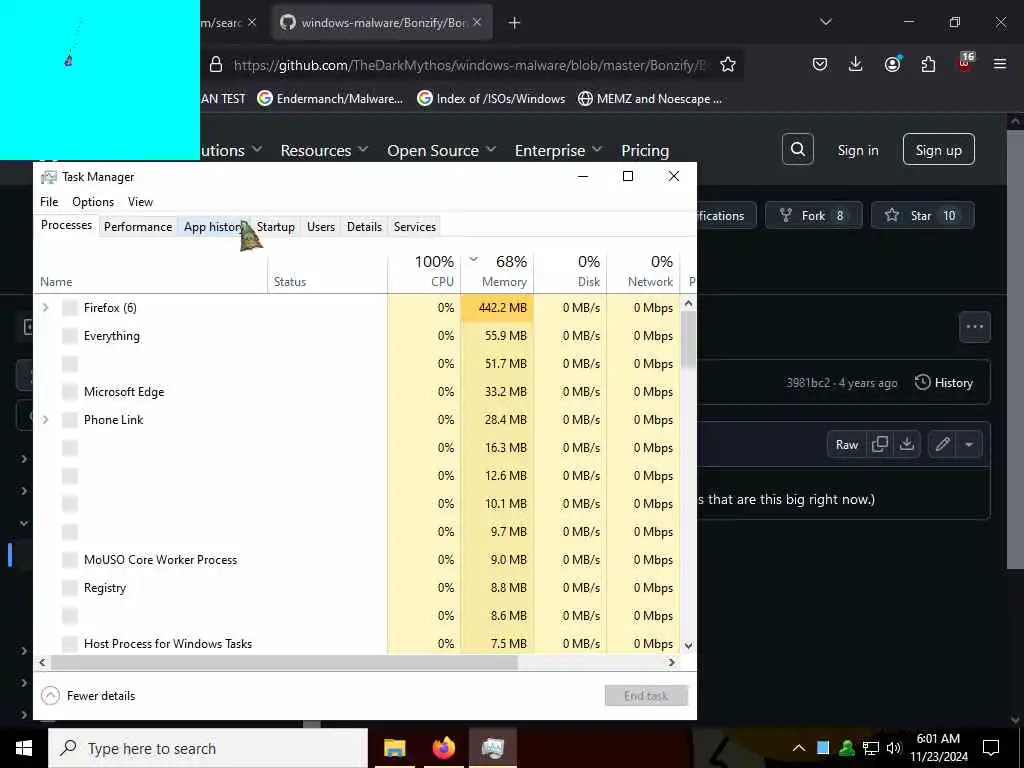
Task: Select the Everything process row
Action: [x=357, y=336]
